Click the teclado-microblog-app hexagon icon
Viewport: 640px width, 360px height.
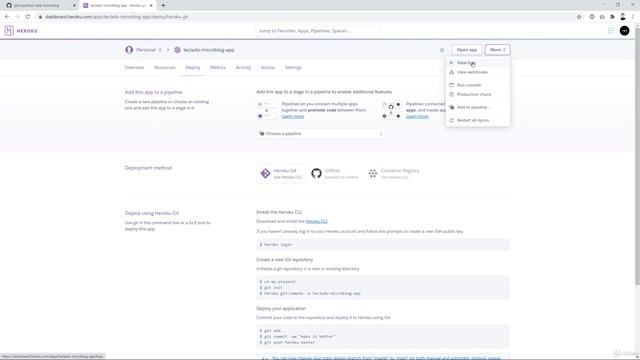(177, 50)
